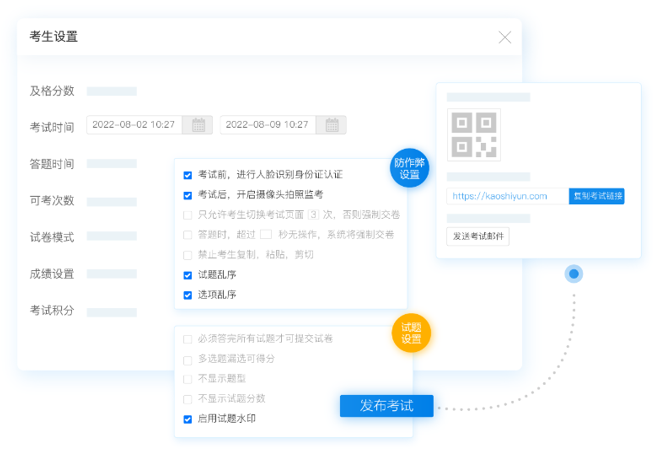654x451 pixels.
Task: Open the end date calendar icon
Action: (x=332, y=125)
